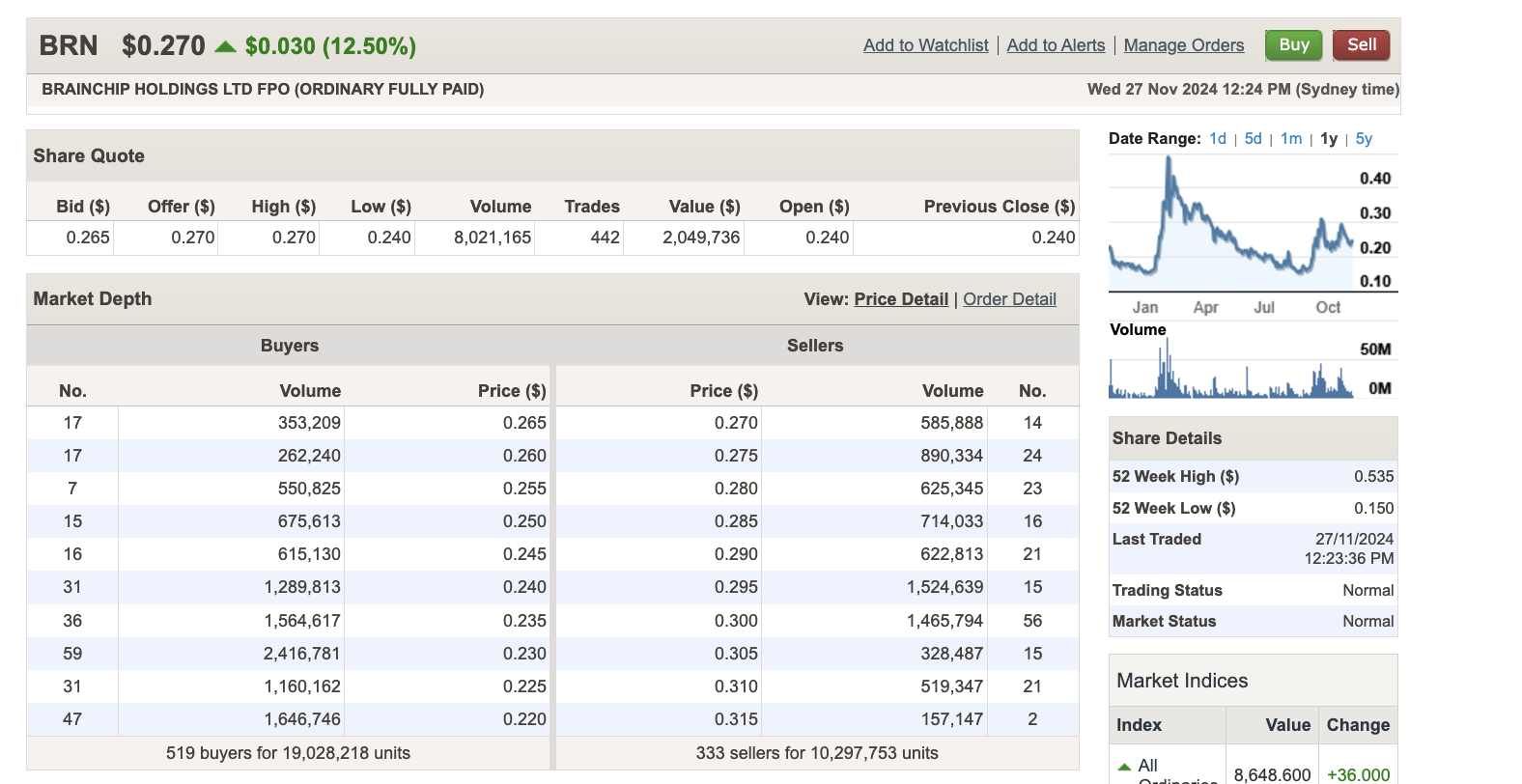Click the green Buy button
Screen dimensions: 1522x784
(1293, 44)
